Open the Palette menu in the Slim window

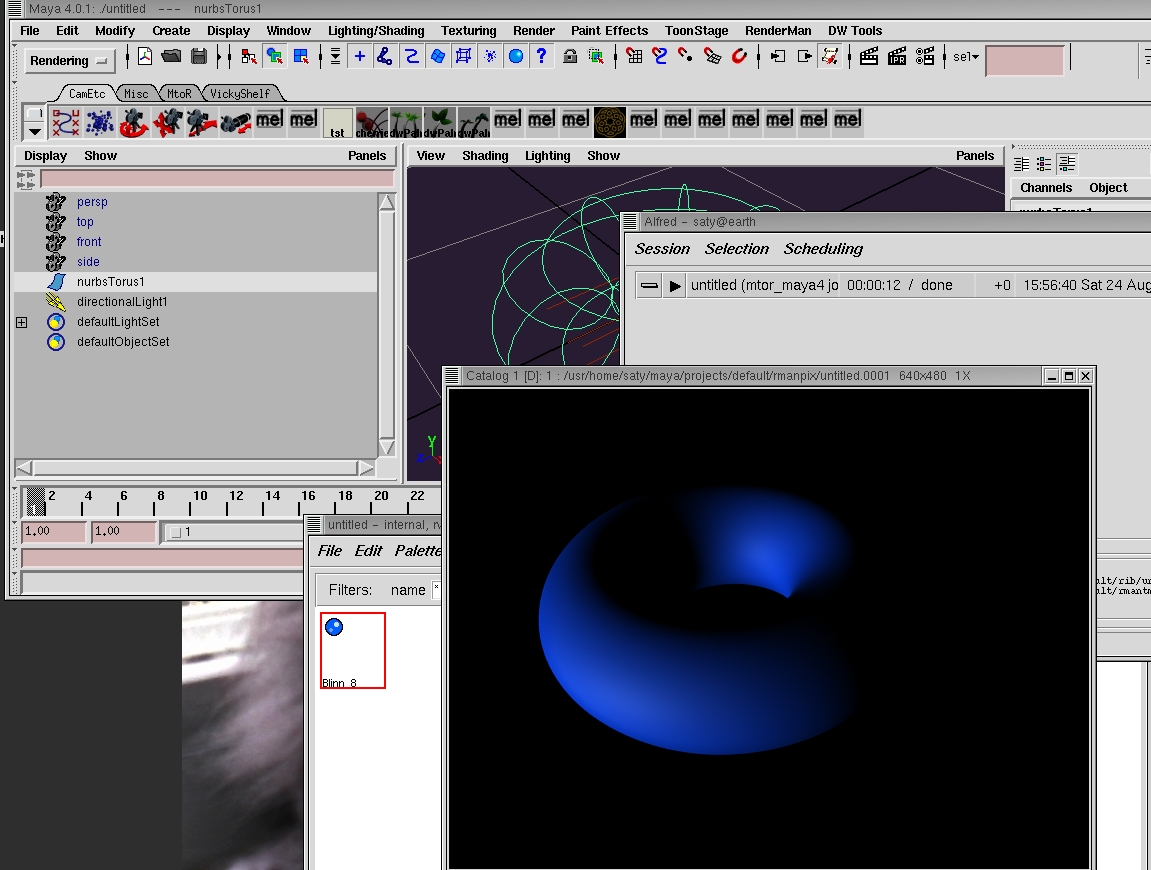[x=418, y=551]
